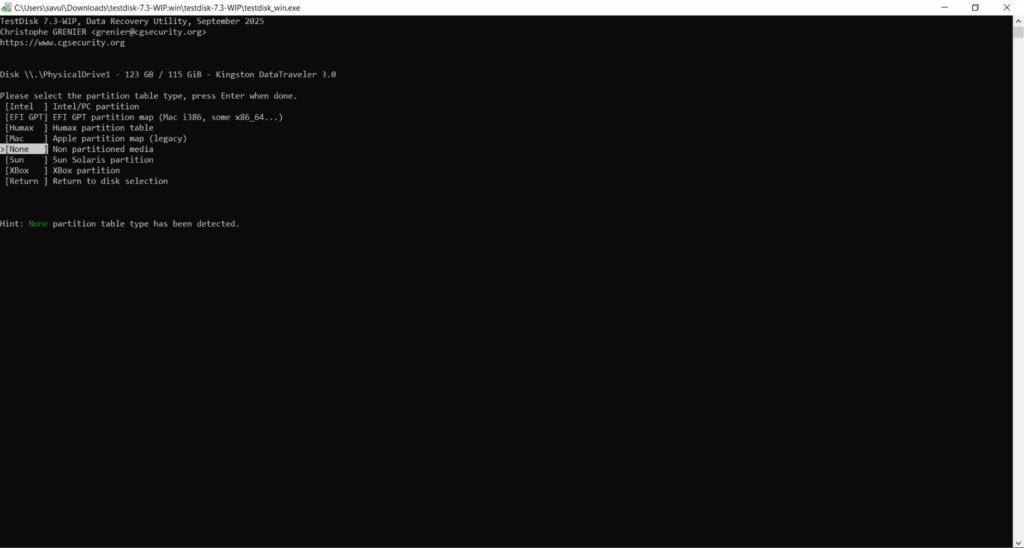Click the https://www.cgsecurity.org URL text
1024x548 pixels.
62,42
